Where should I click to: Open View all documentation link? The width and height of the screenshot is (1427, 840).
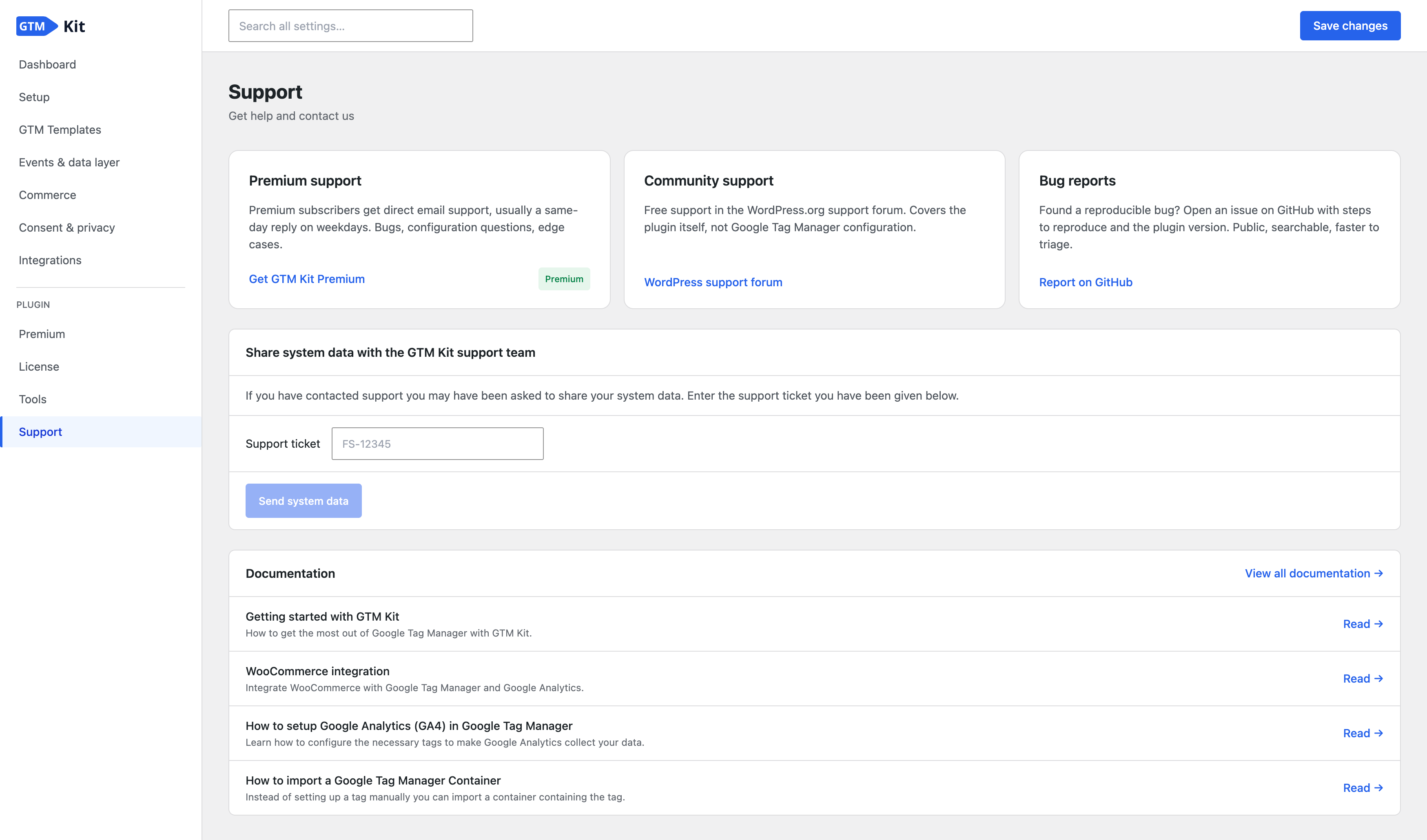pos(1314,573)
